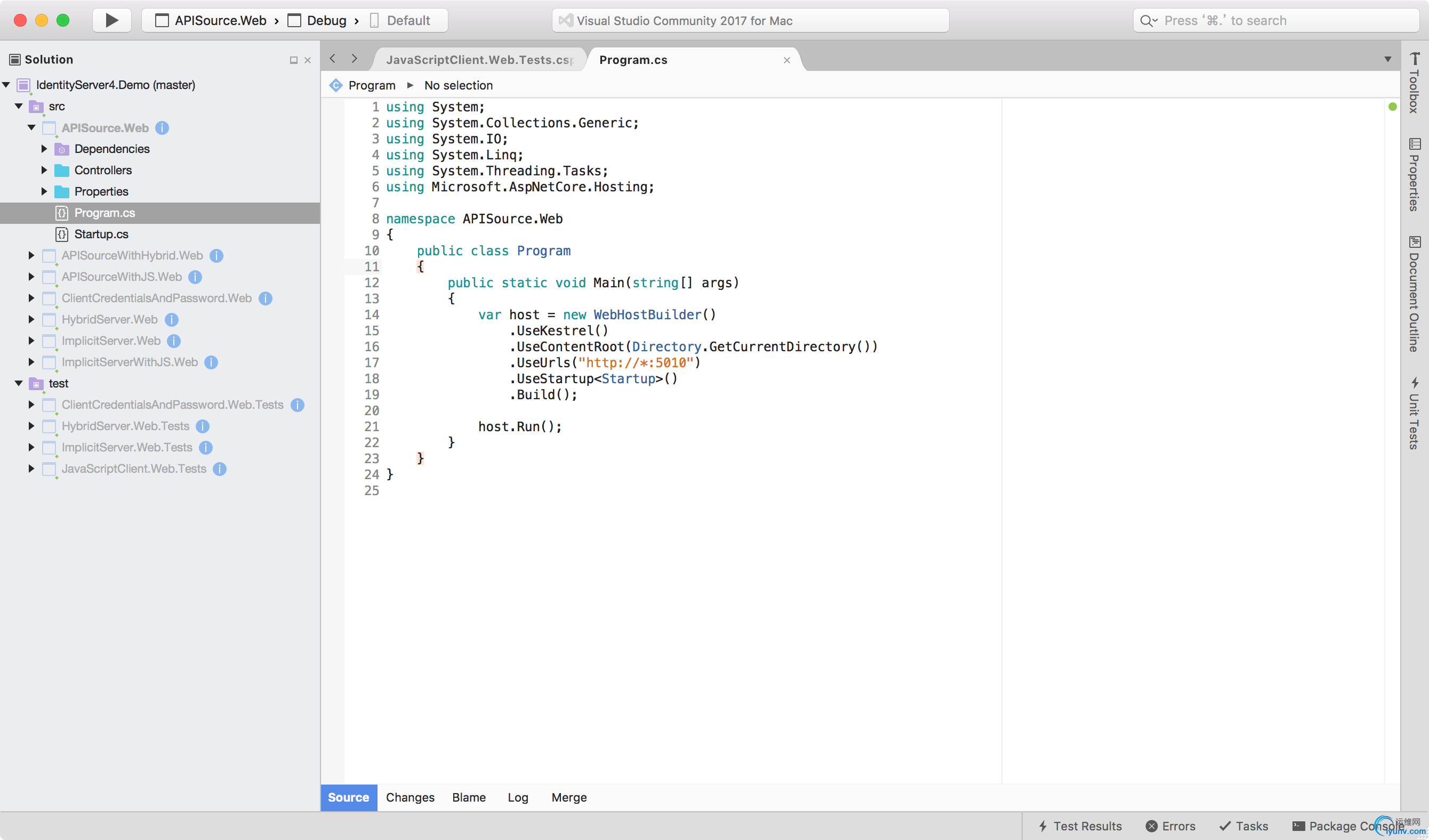Expand the HybridServer.Web.Tests project
The width and height of the screenshot is (1429, 840).
click(x=31, y=426)
